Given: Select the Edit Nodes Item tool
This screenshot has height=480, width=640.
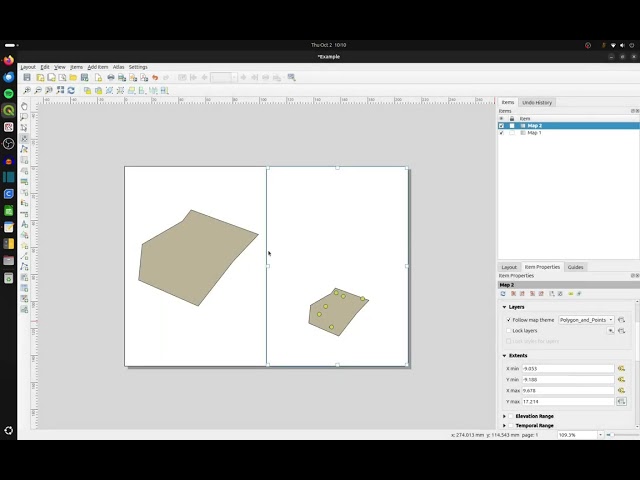Looking at the screenshot, I should (x=24, y=149).
